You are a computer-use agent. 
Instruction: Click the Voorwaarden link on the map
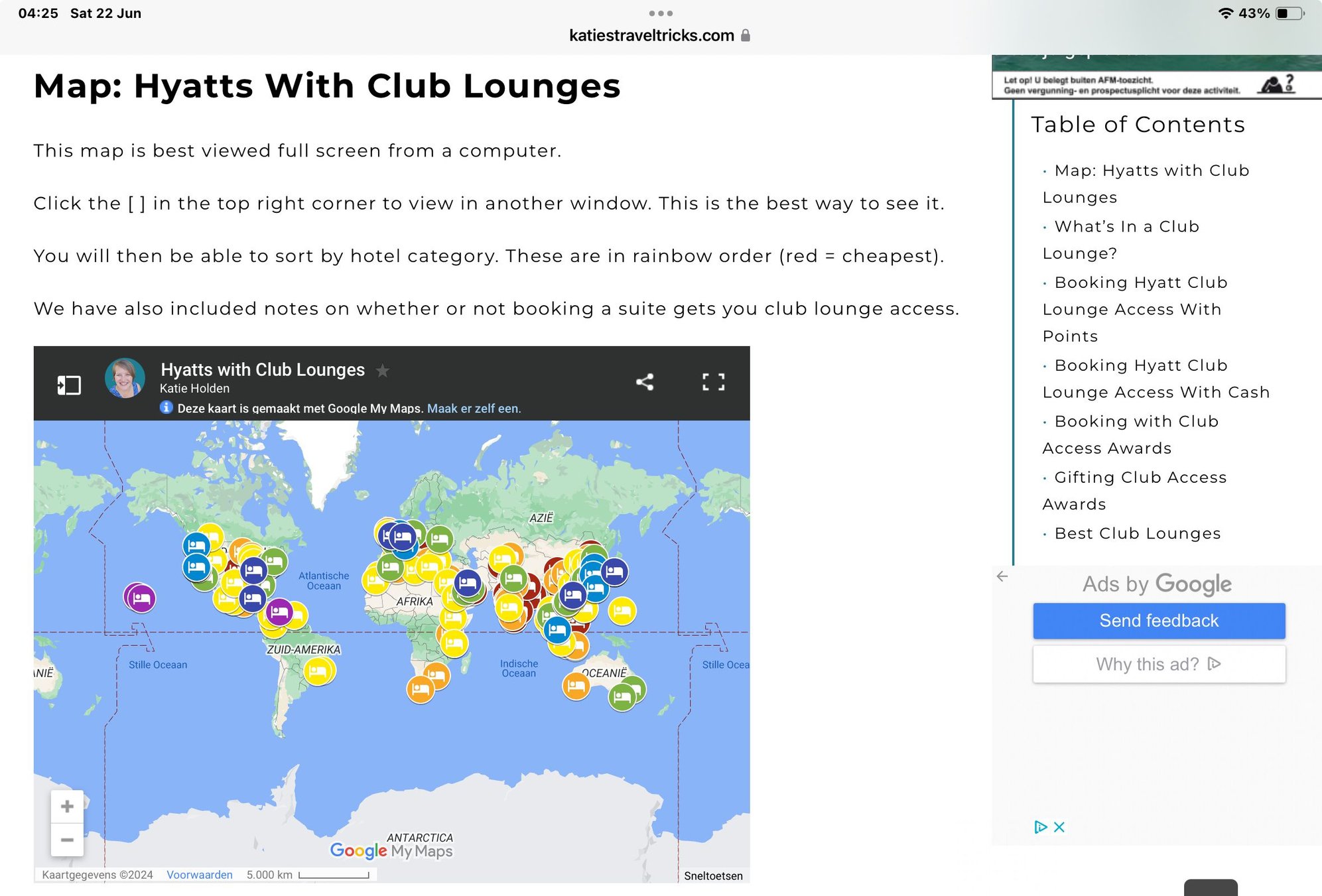[x=200, y=875]
